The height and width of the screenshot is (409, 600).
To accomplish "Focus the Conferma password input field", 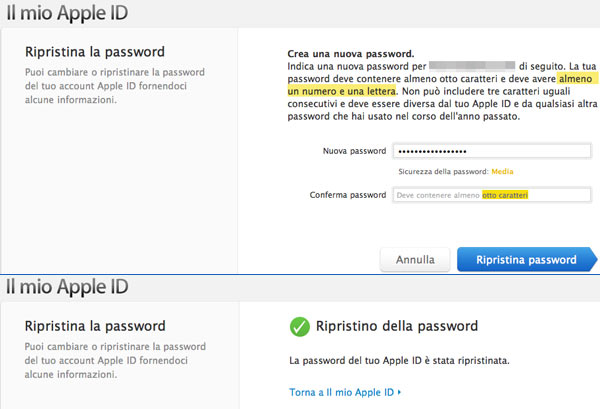I will pos(492,195).
